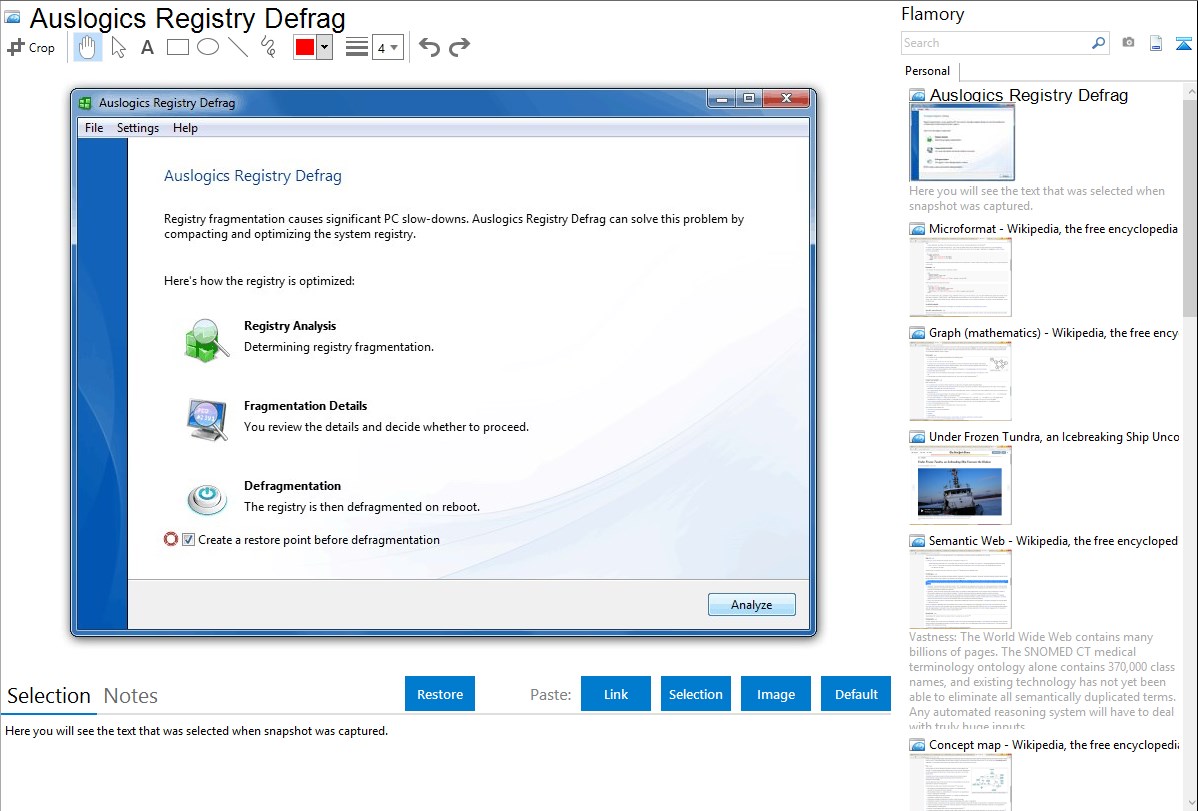Click the search magnifier icon
Screen dimensions: 1198x811
click(x=1098, y=43)
